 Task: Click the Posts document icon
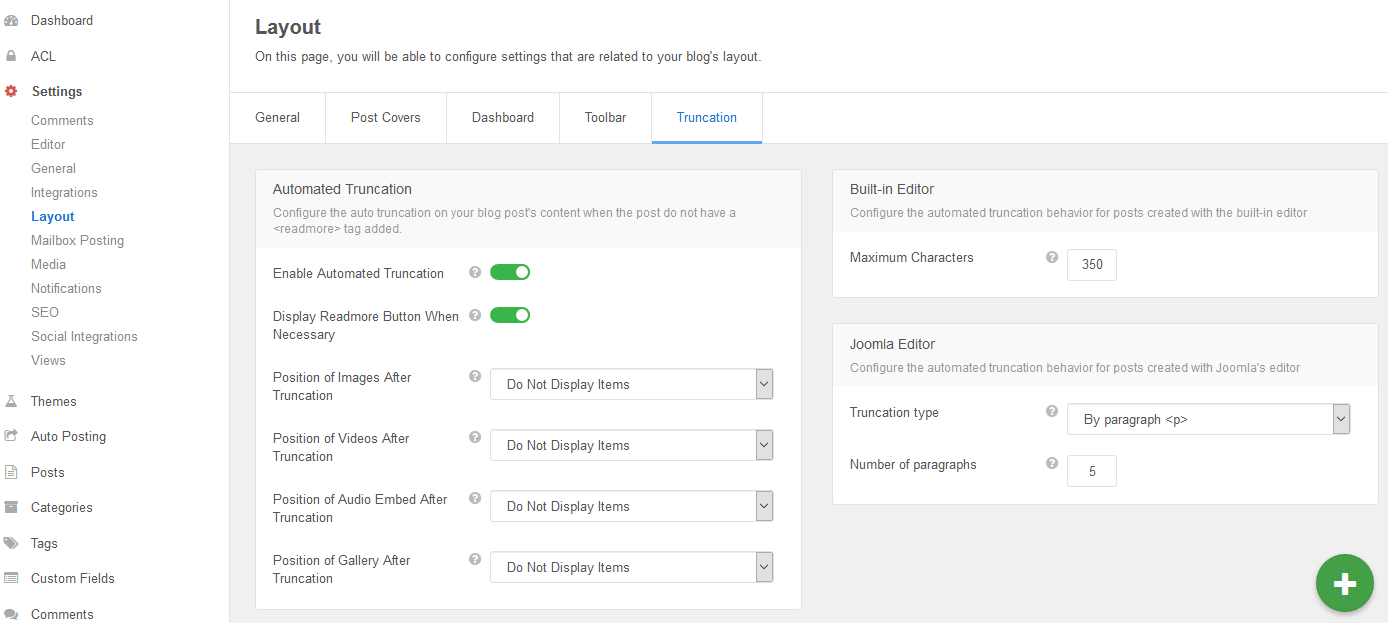11,472
